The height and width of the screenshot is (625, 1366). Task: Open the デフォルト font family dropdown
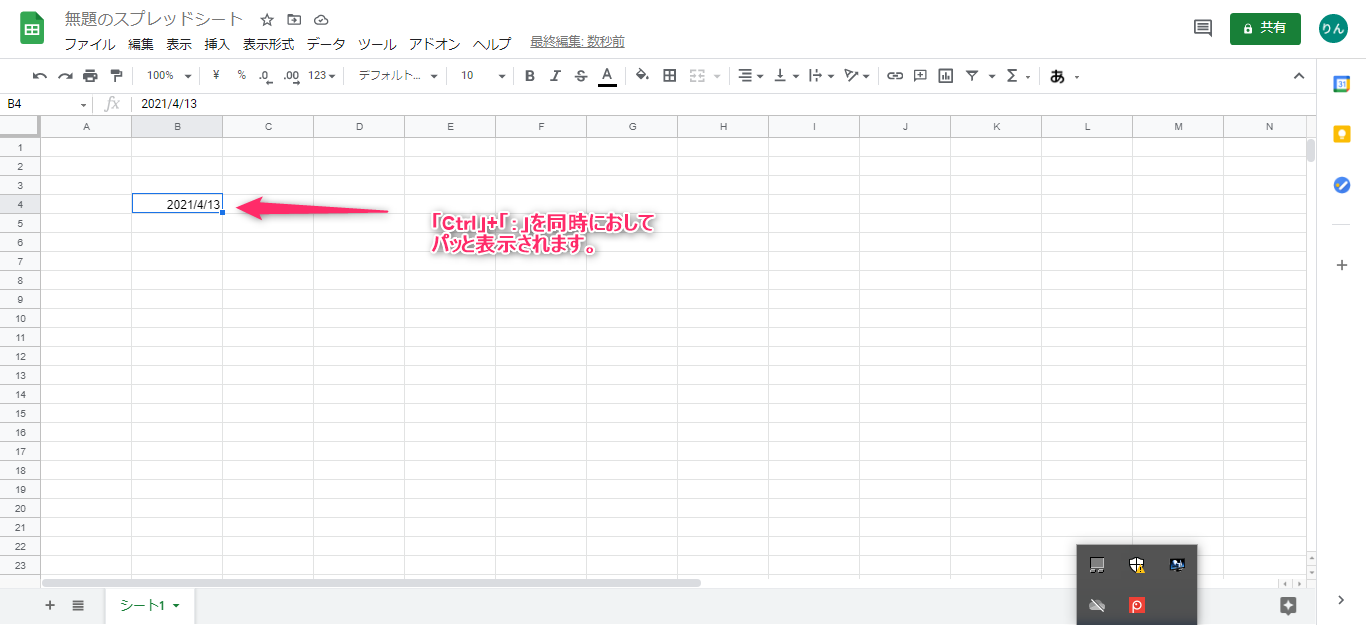397,76
